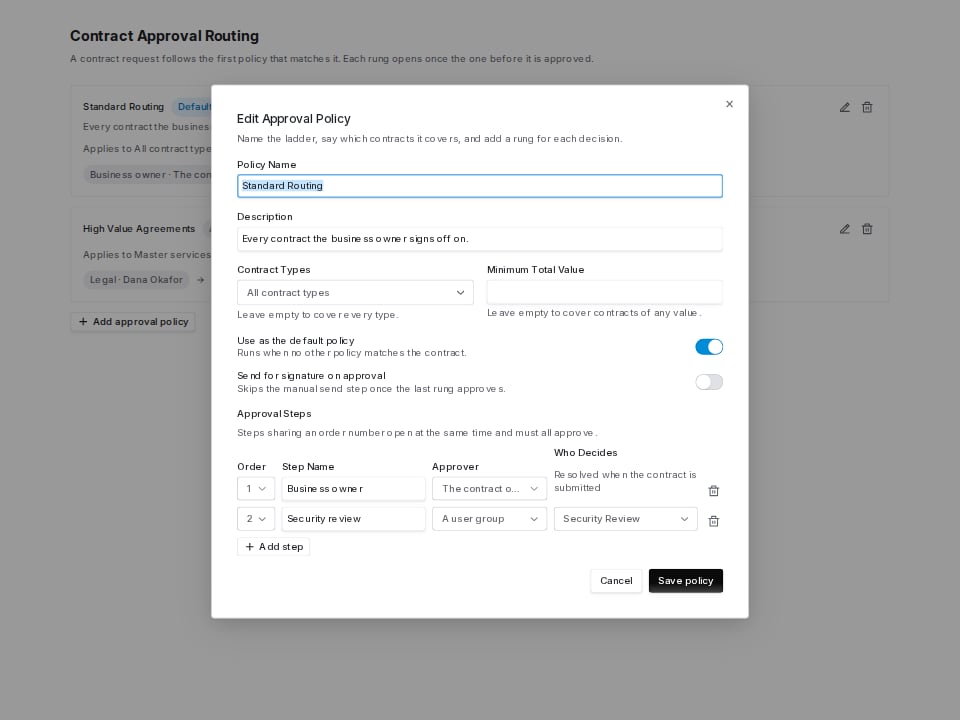Click the Standard Routing card title

pyautogui.click(x=124, y=107)
